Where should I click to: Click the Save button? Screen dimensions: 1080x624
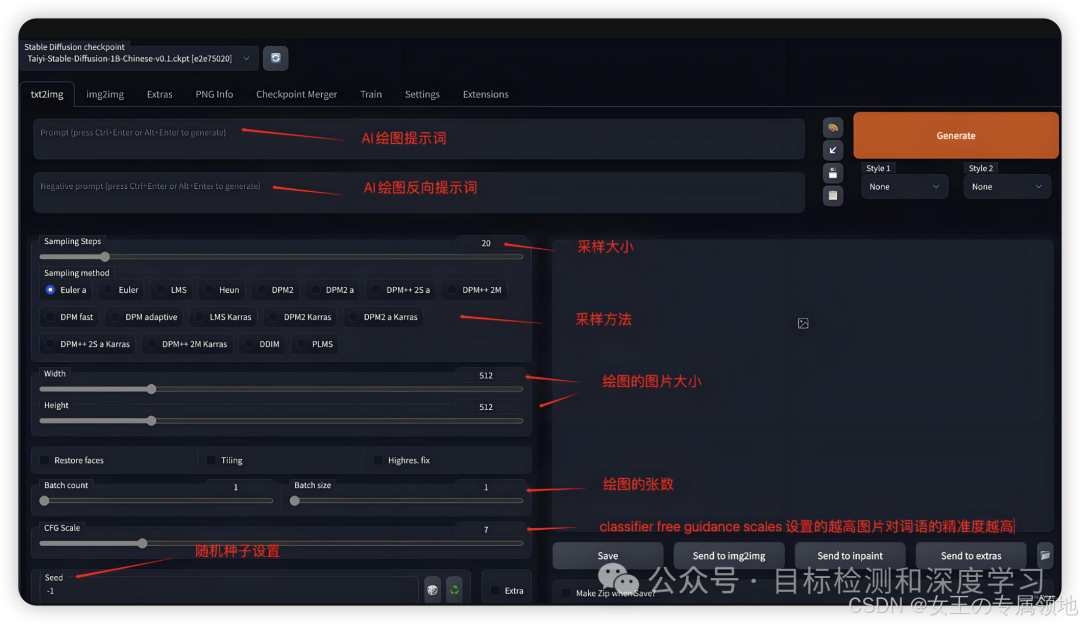point(608,556)
